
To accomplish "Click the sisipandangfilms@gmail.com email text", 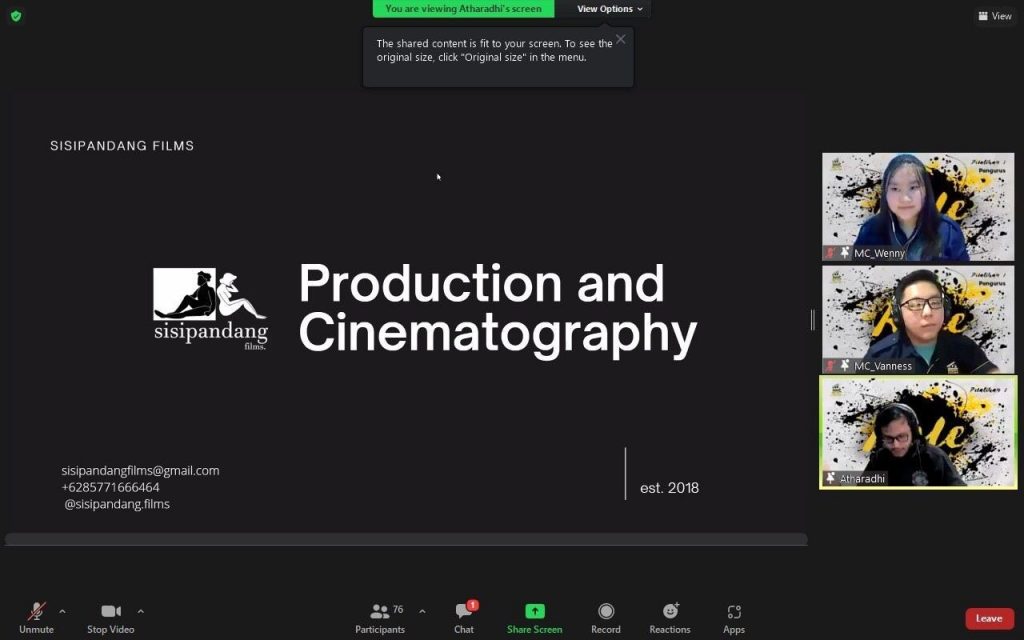I will (x=140, y=470).
